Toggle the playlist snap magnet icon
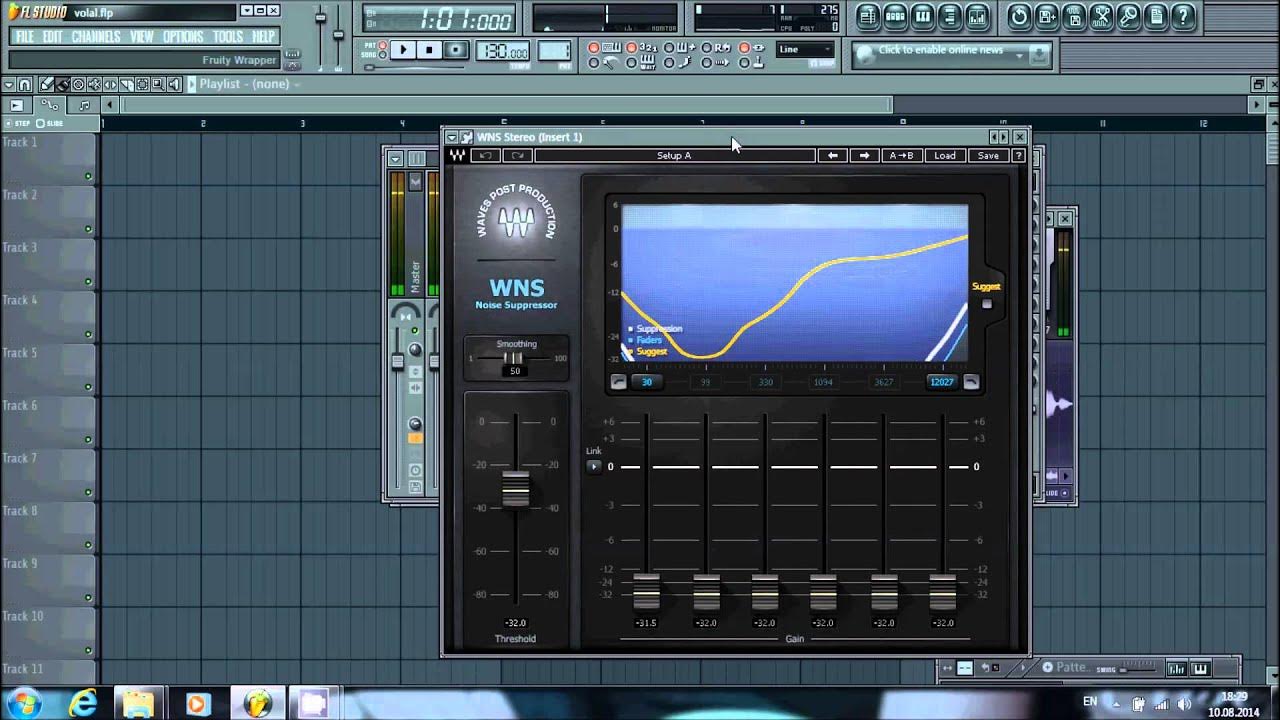The height and width of the screenshot is (720, 1280). pos(25,85)
